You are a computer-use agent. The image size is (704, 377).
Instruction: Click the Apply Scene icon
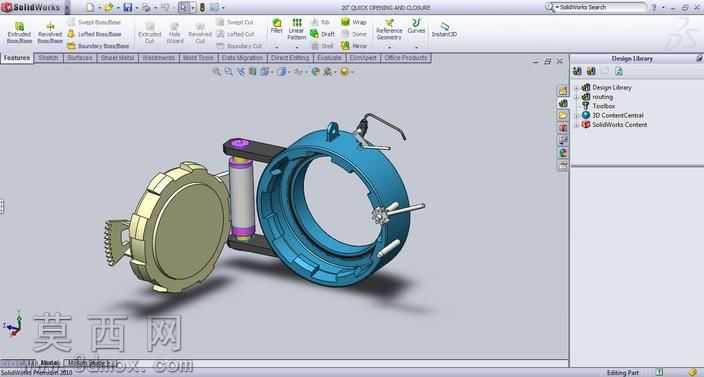pos(328,71)
